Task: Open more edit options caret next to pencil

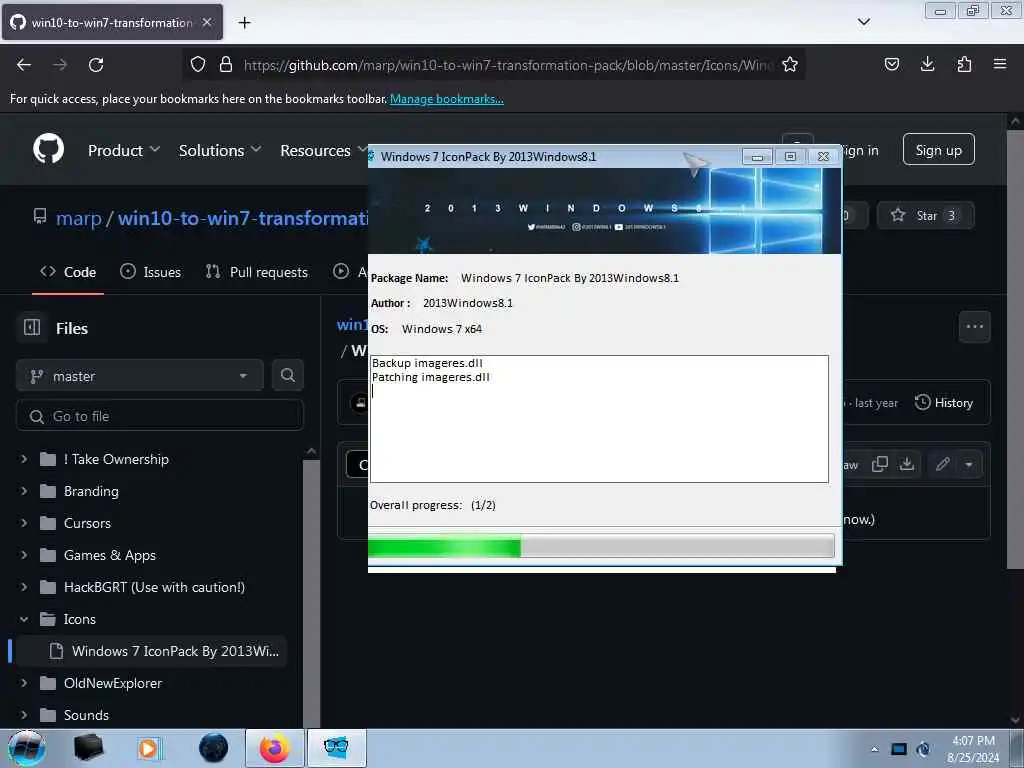Action: [x=968, y=464]
